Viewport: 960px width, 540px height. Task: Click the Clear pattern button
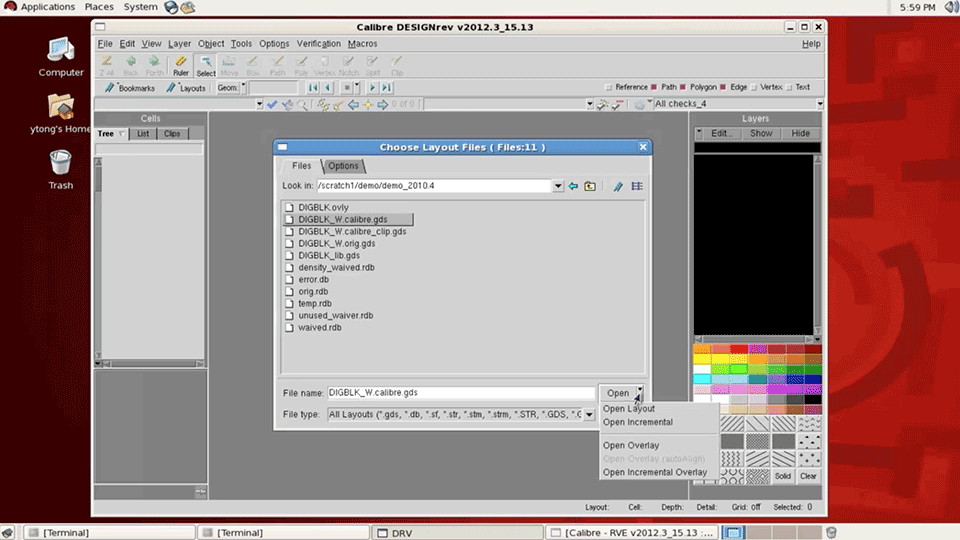[808, 476]
